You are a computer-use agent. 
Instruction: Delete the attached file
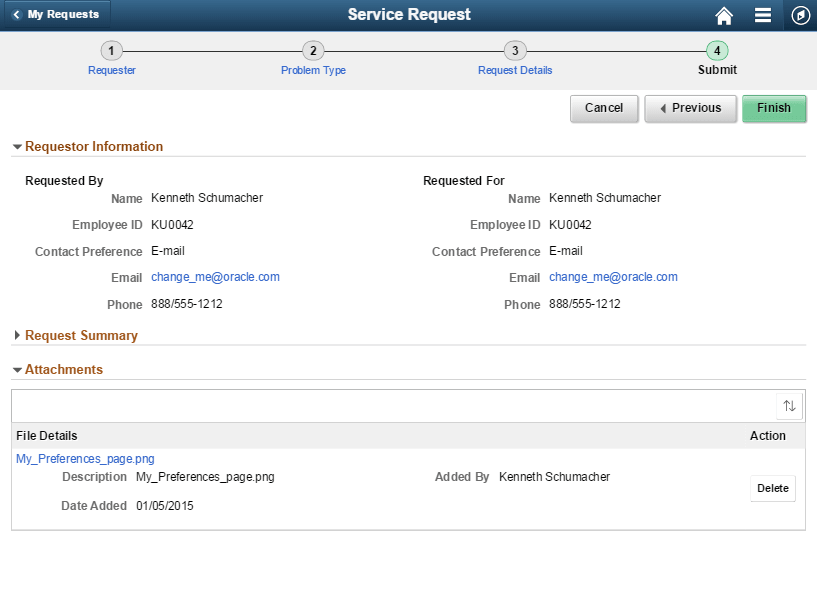tap(772, 488)
